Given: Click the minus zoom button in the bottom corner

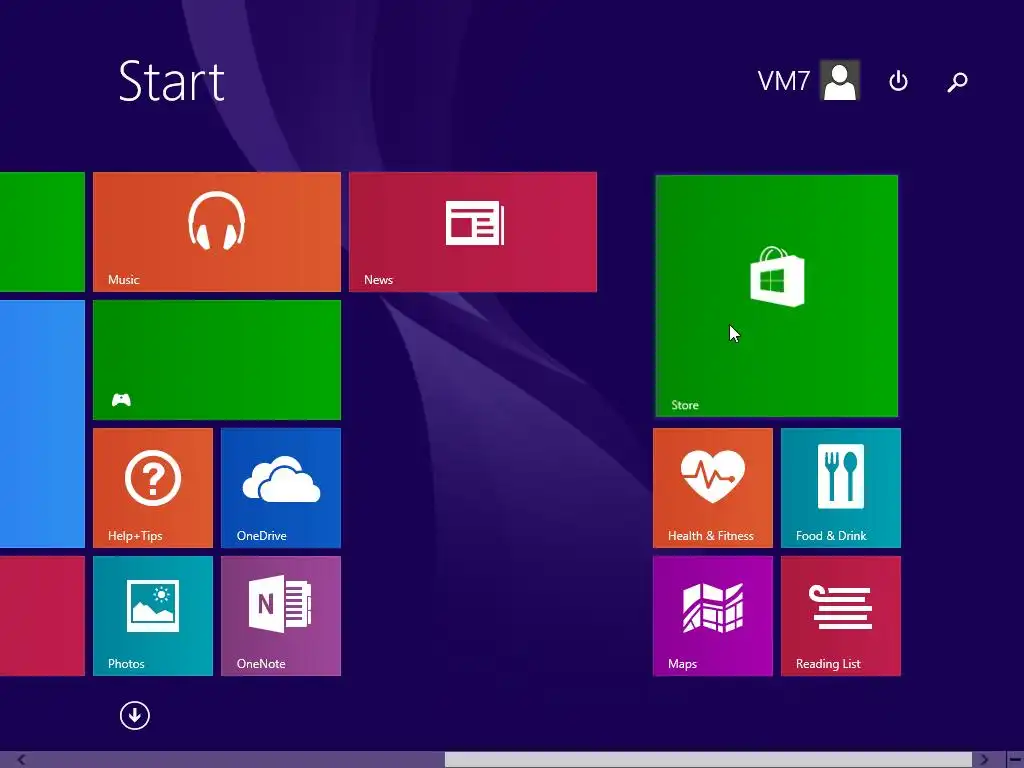Looking at the screenshot, I should click(x=1015, y=760).
